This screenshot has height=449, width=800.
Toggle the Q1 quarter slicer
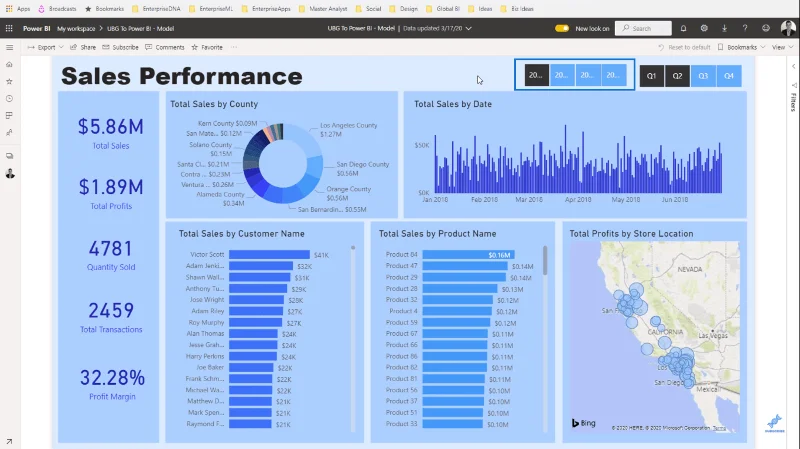pos(652,76)
